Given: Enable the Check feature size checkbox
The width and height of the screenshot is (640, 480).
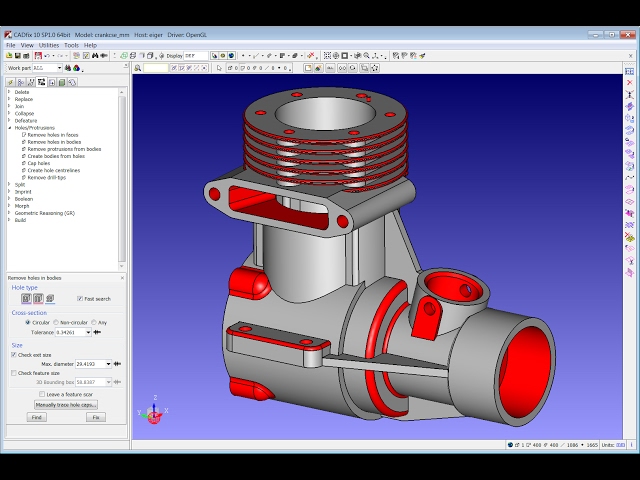Looking at the screenshot, I should pyautogui.click(x=13, y=373).
